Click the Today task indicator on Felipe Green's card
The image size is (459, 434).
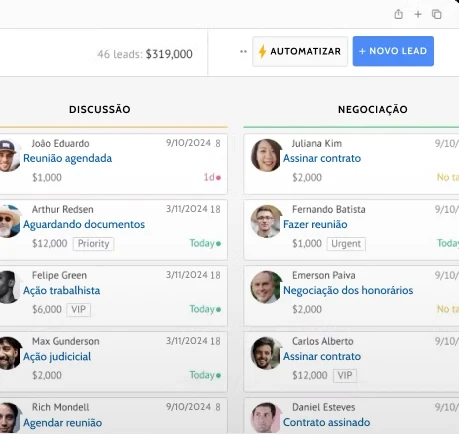coord(205,309)
